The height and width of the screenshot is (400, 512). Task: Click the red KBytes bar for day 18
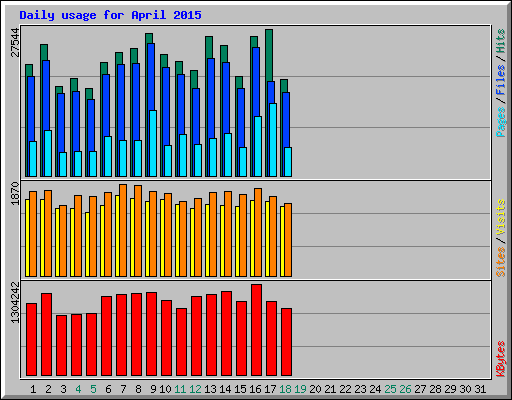click(x=286, y=342)
